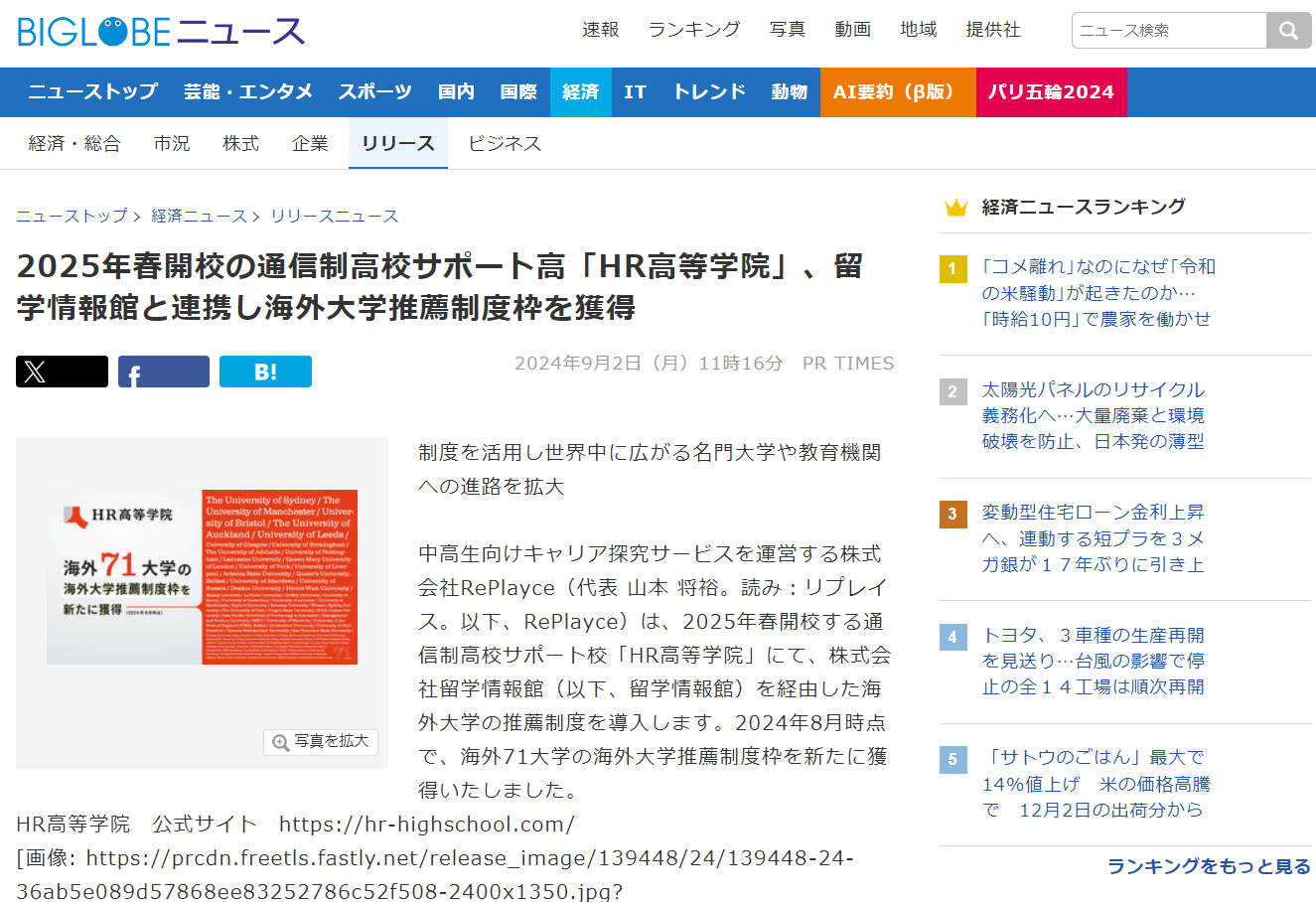Open the 地域 header link
The height and width of the screenshot is (902, 1316).
[919, 30]
